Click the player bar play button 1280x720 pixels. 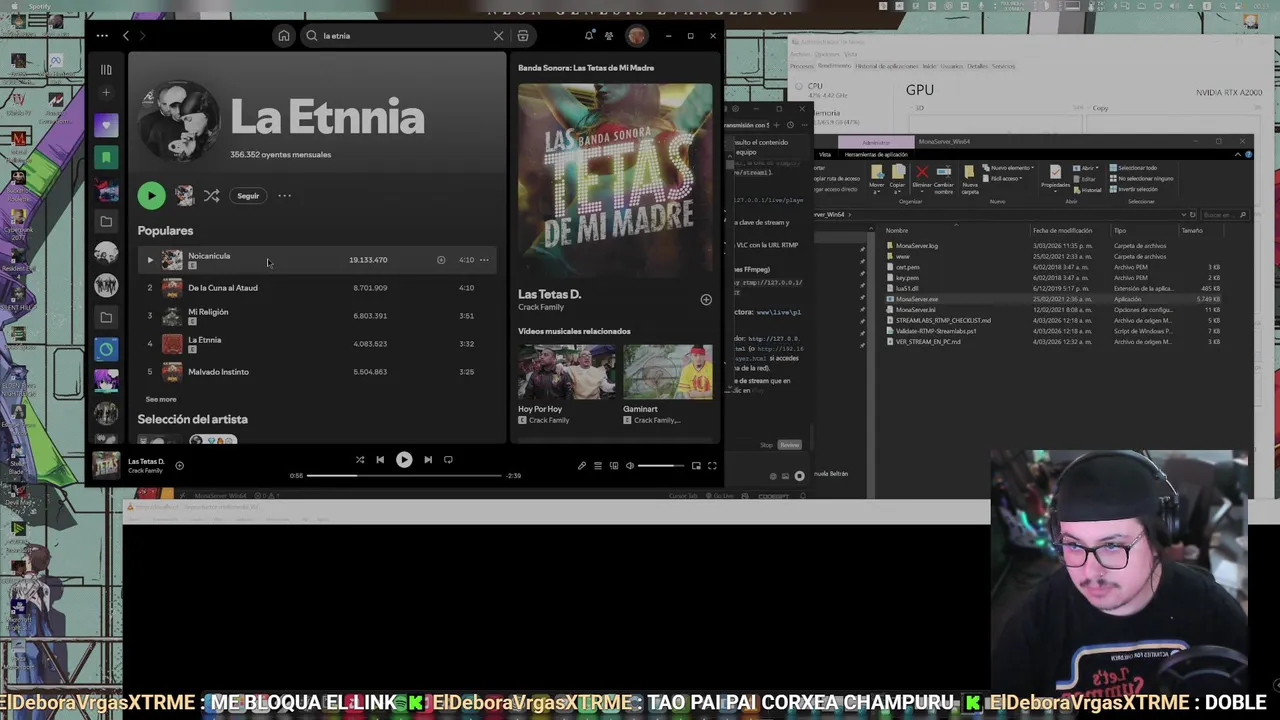(404, 460)
